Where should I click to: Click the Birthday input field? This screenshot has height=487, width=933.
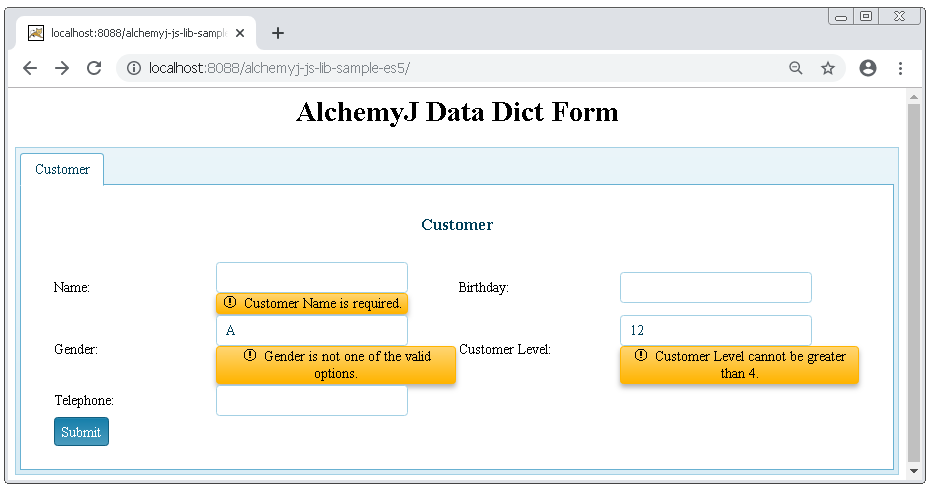tap(715, 287)
